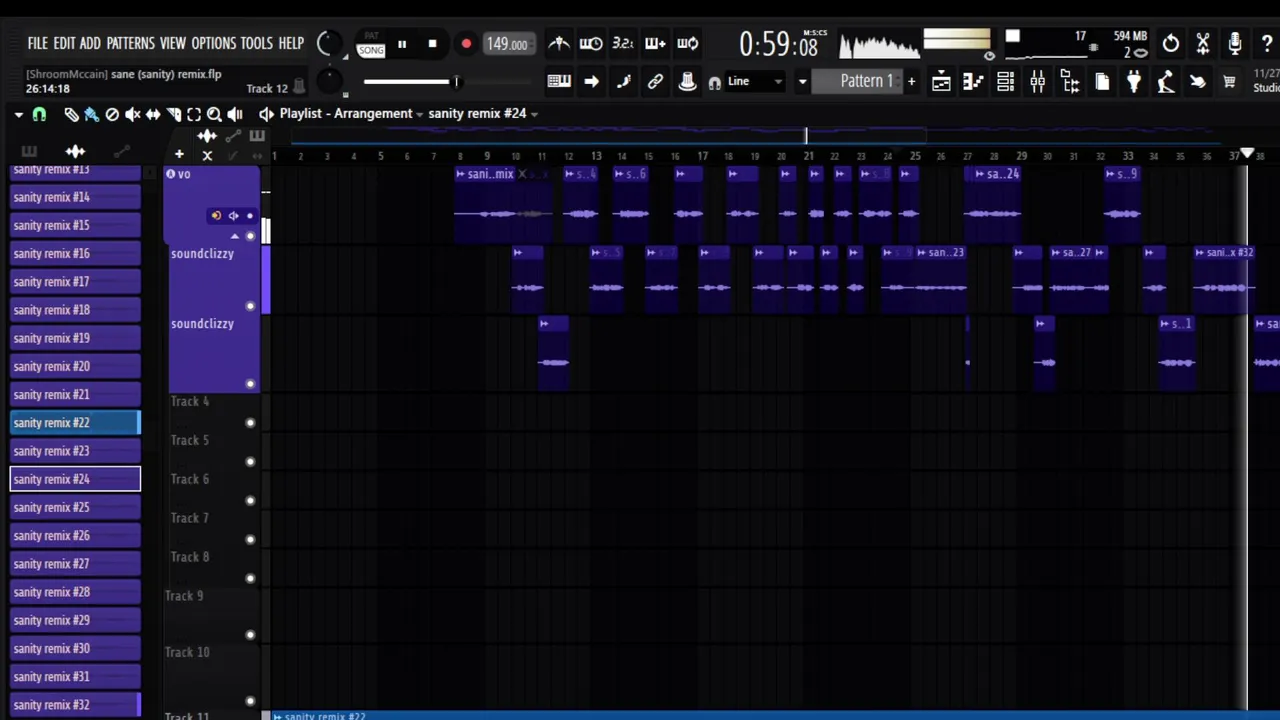Open the PATTERNS menu
This screenshot has height=720, width=1280.
coord(130,43)
